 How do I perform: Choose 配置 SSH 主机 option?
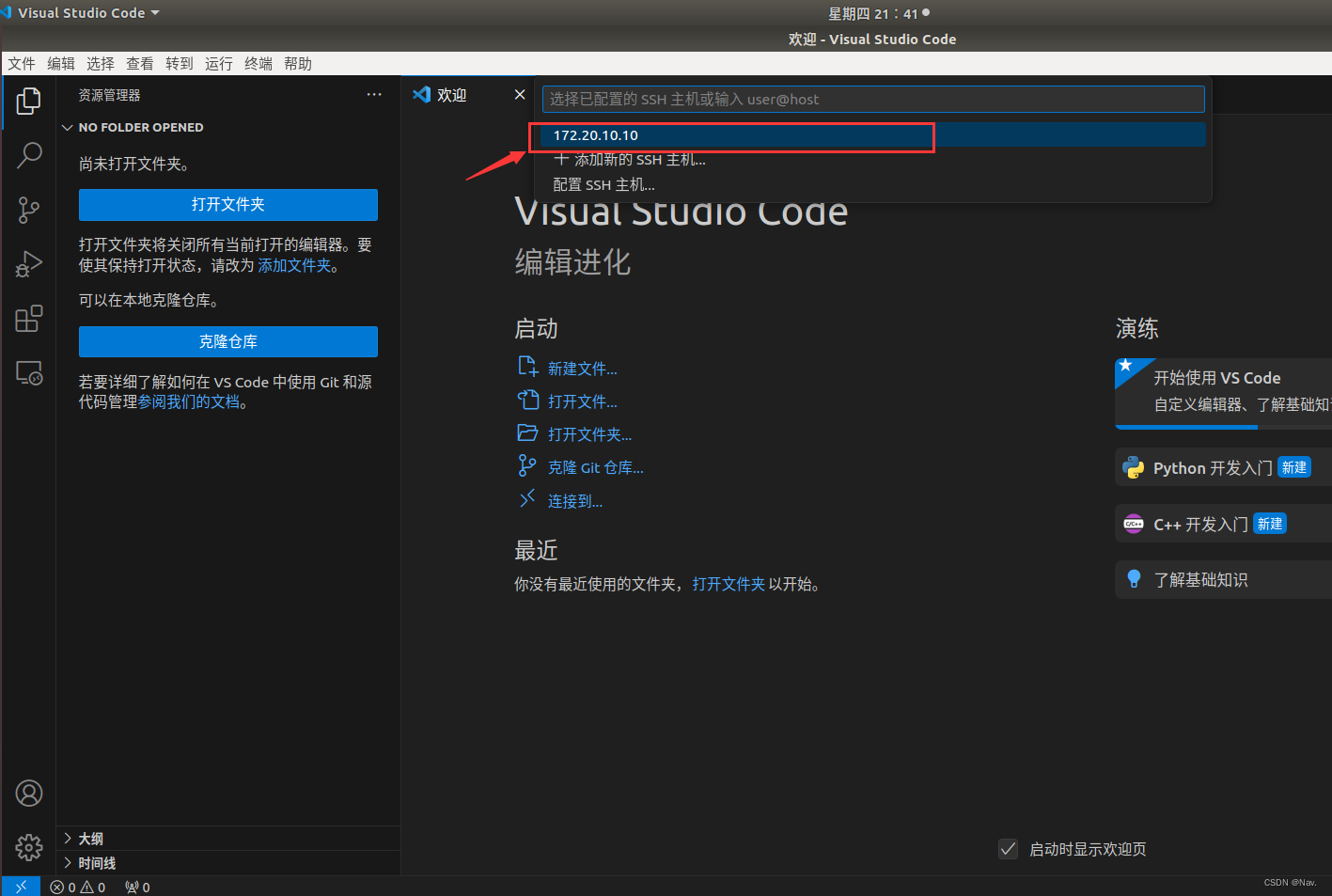[x=873, y=185]
